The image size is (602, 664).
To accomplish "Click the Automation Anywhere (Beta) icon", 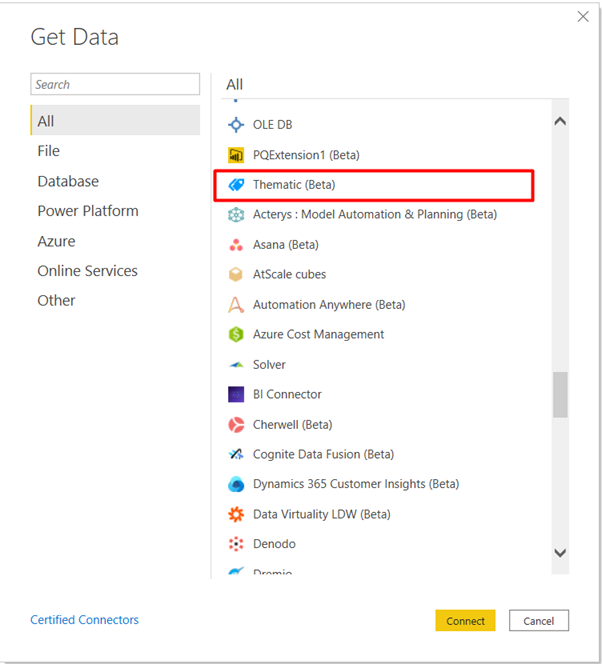I will pos(236,304).
